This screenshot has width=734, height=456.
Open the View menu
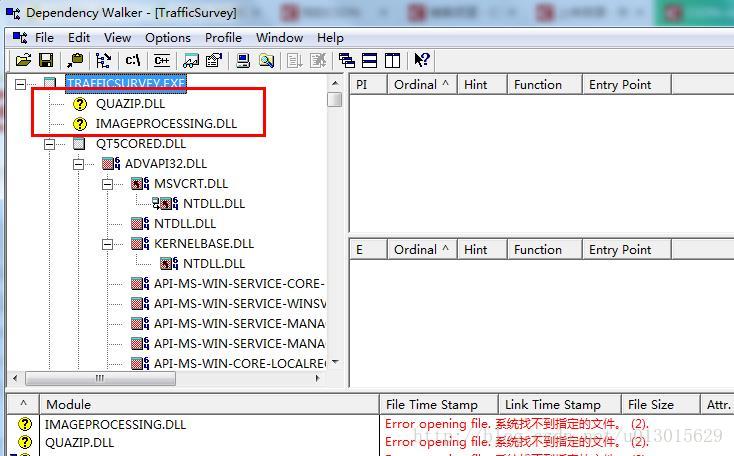(x=117, y=37)
